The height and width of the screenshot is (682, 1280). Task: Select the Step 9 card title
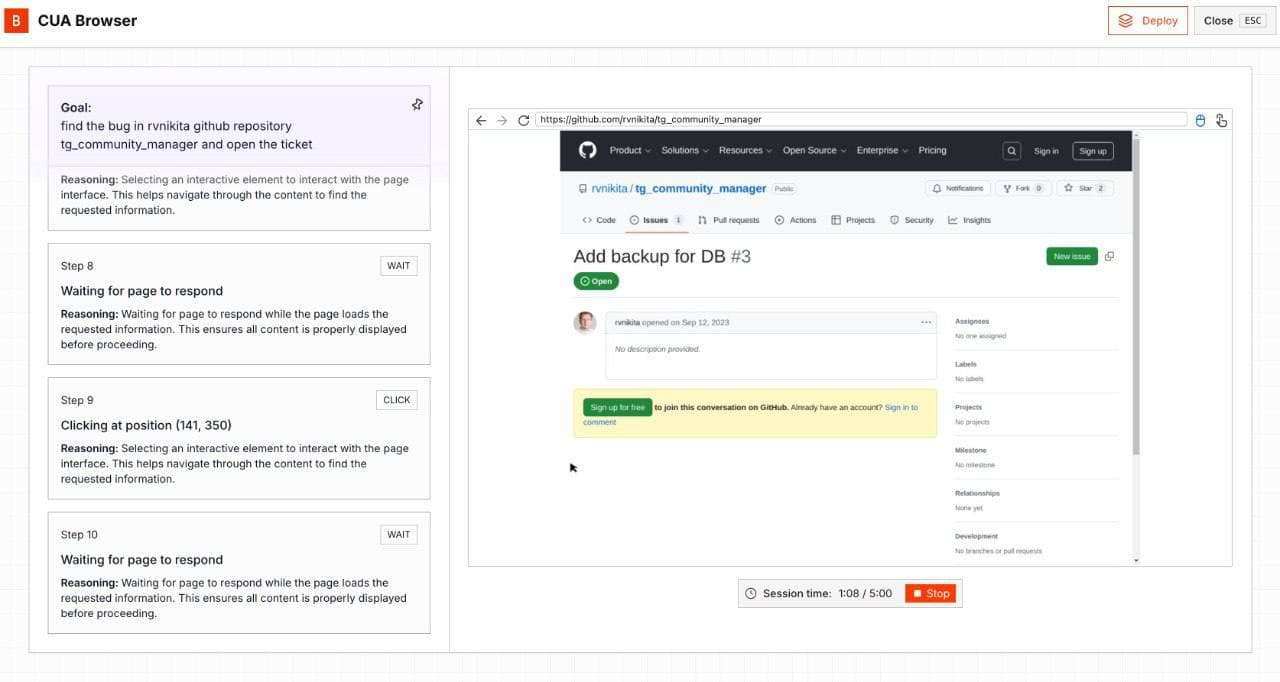pyautogui.click(x=146, y=425)
